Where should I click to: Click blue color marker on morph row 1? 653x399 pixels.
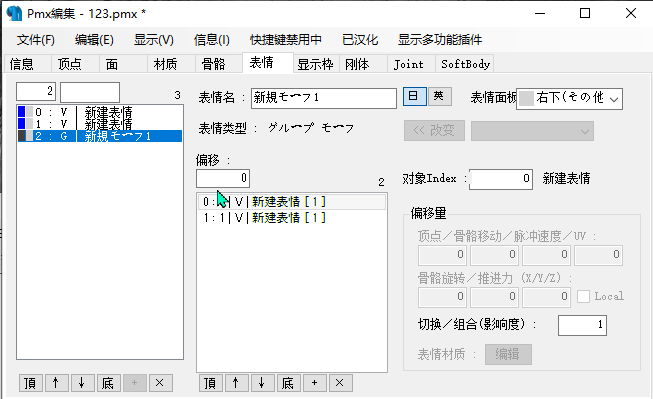(22, 124)
